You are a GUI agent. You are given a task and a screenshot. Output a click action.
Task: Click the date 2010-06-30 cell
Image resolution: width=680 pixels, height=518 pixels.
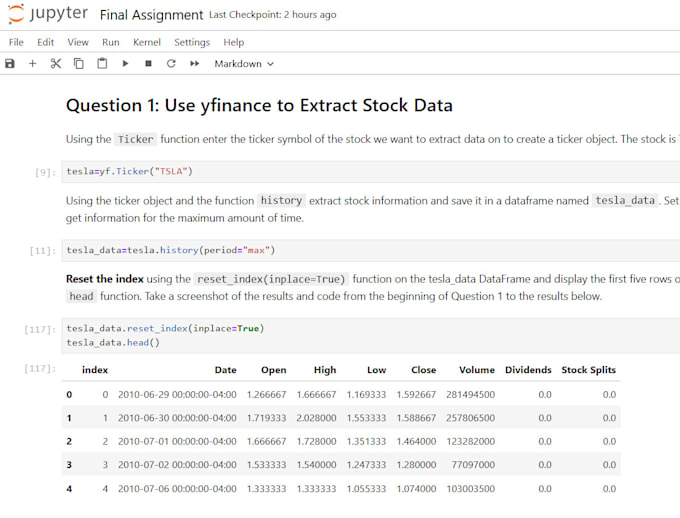[177, 418]
